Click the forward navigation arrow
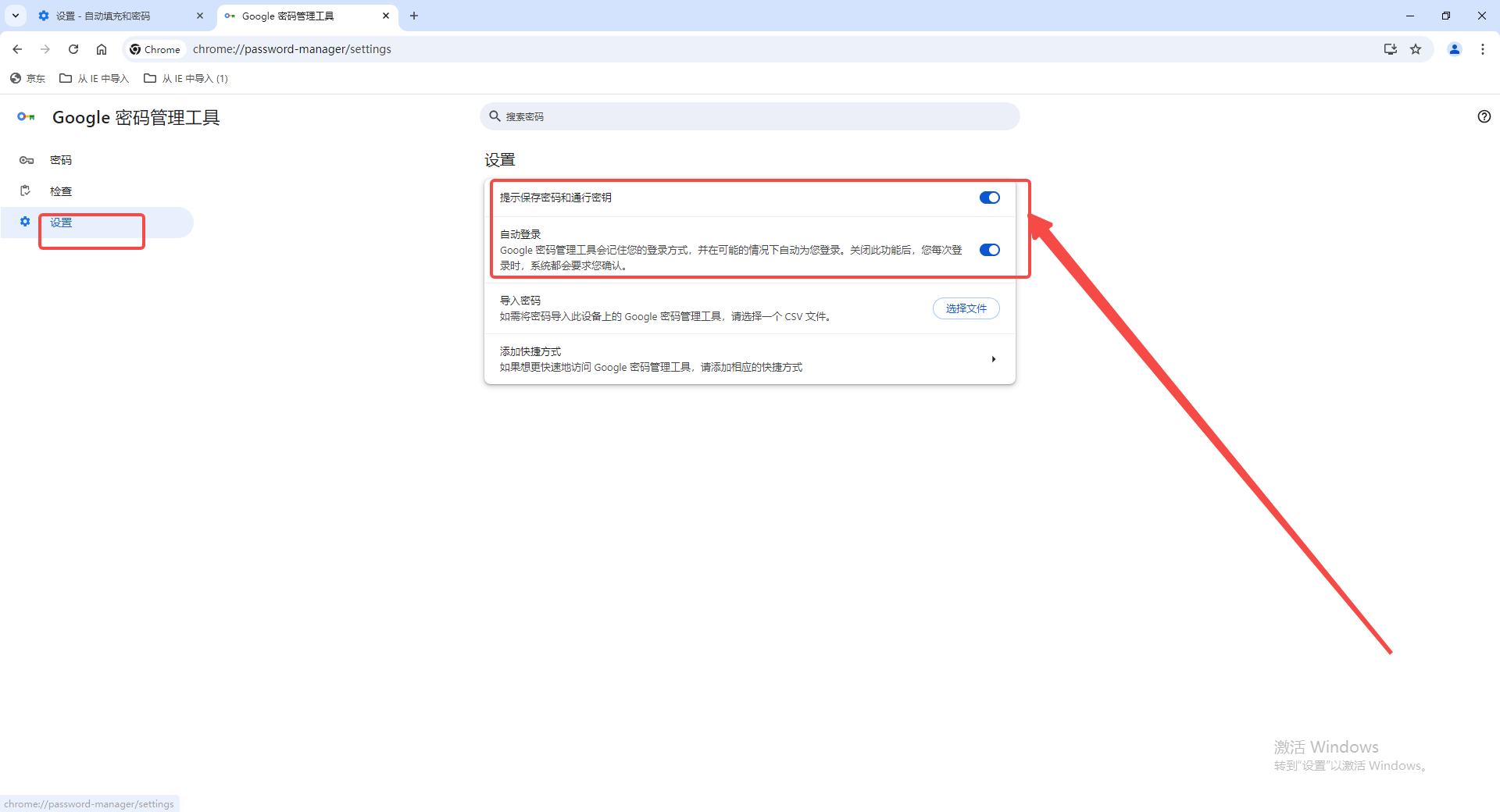 (x=45, y=49)
